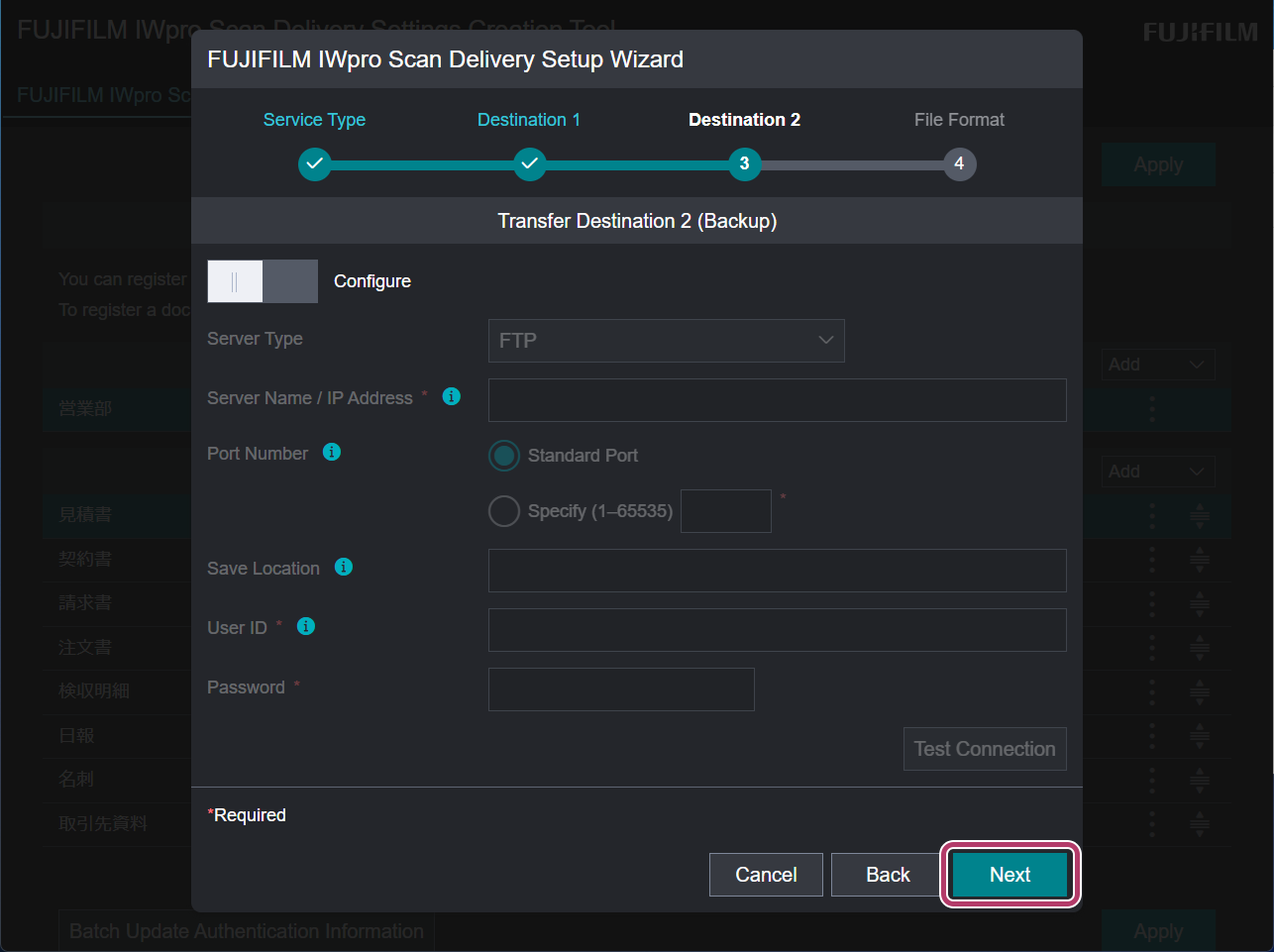
Task: Open the Add dropdown above the 見積書 row
Action: click(x=1158, y=472)
